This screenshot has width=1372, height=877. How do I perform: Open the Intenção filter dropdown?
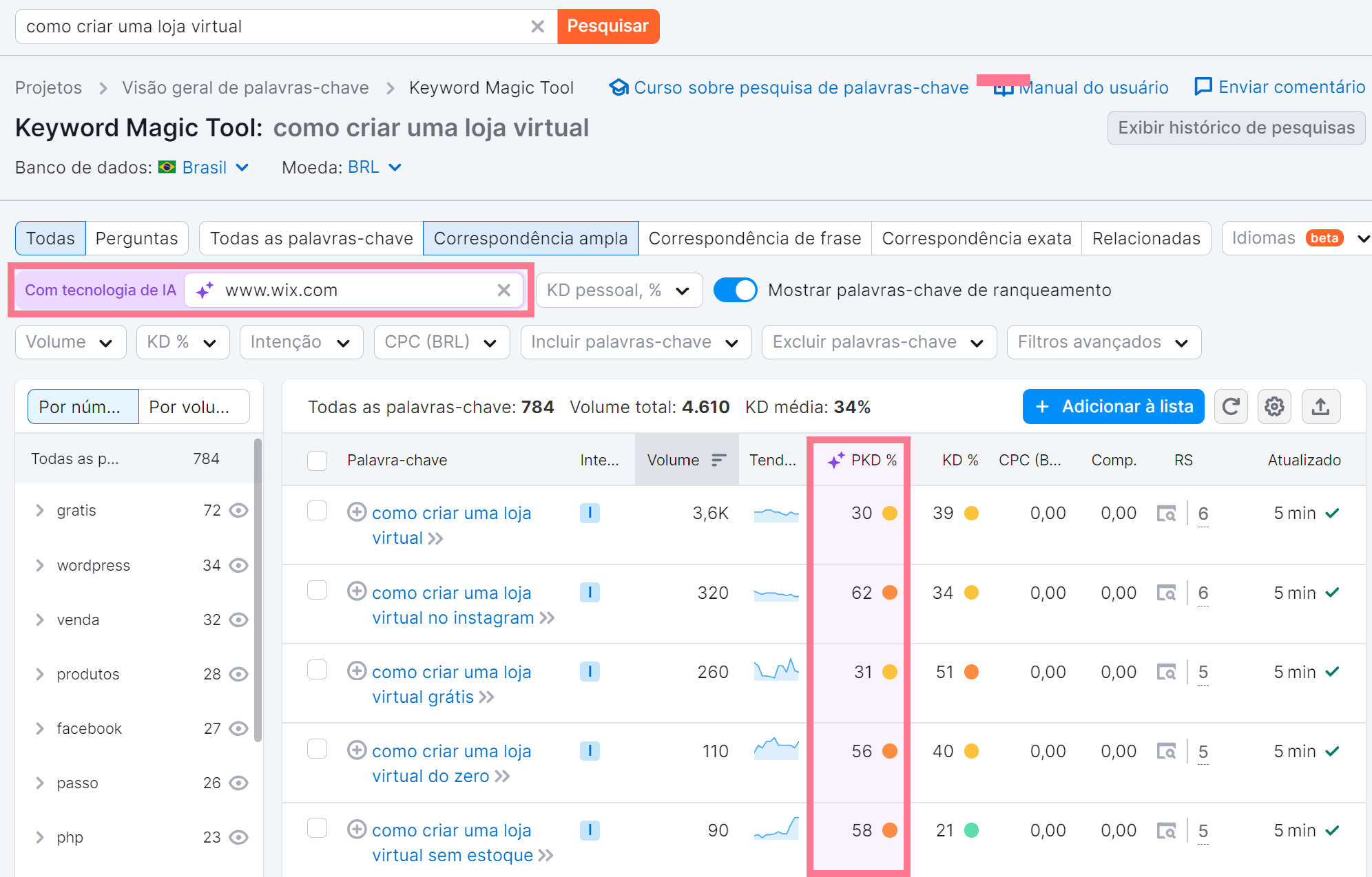click(x=301, y=342)
